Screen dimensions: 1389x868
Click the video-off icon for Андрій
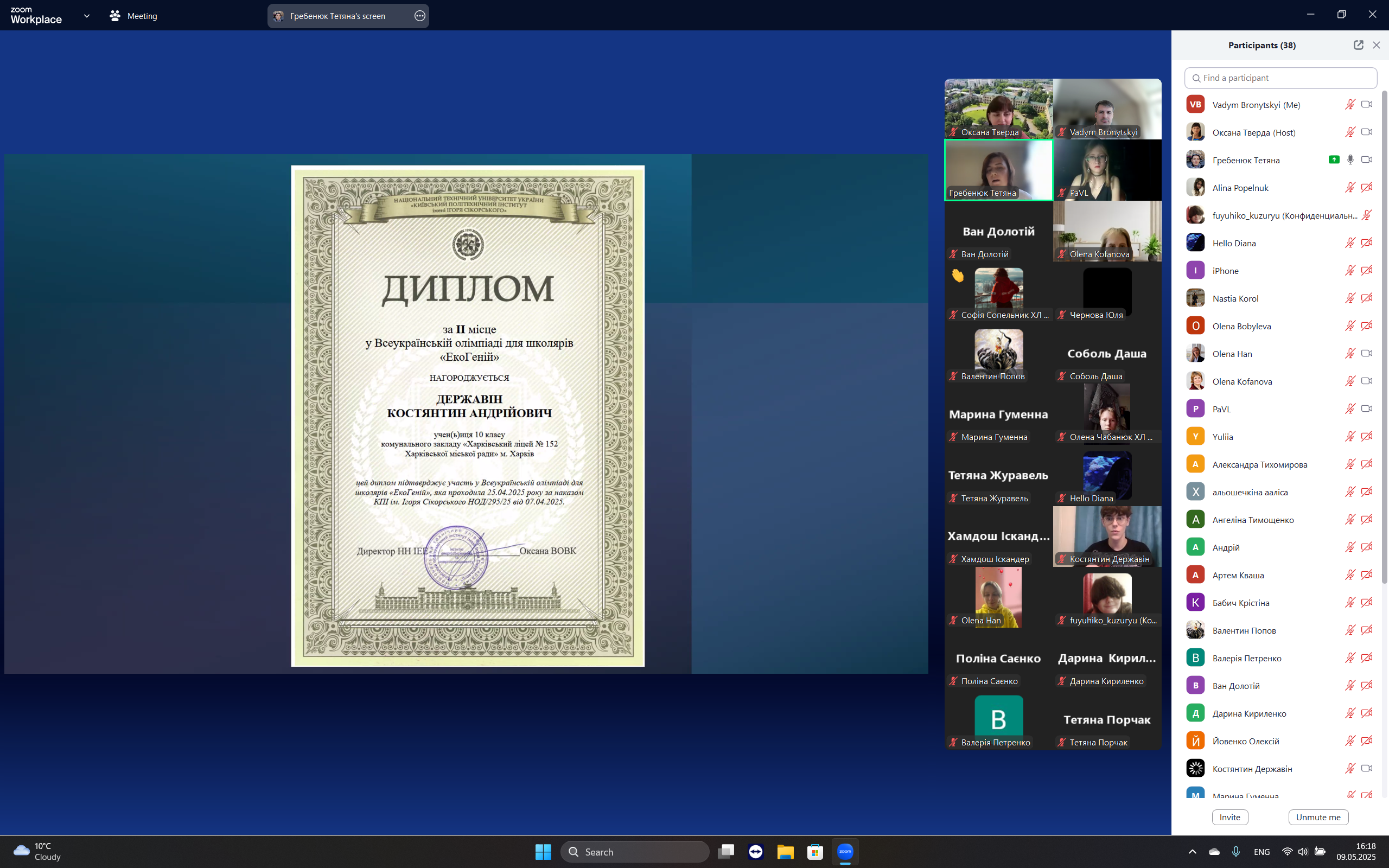(x=1367, y=547)
